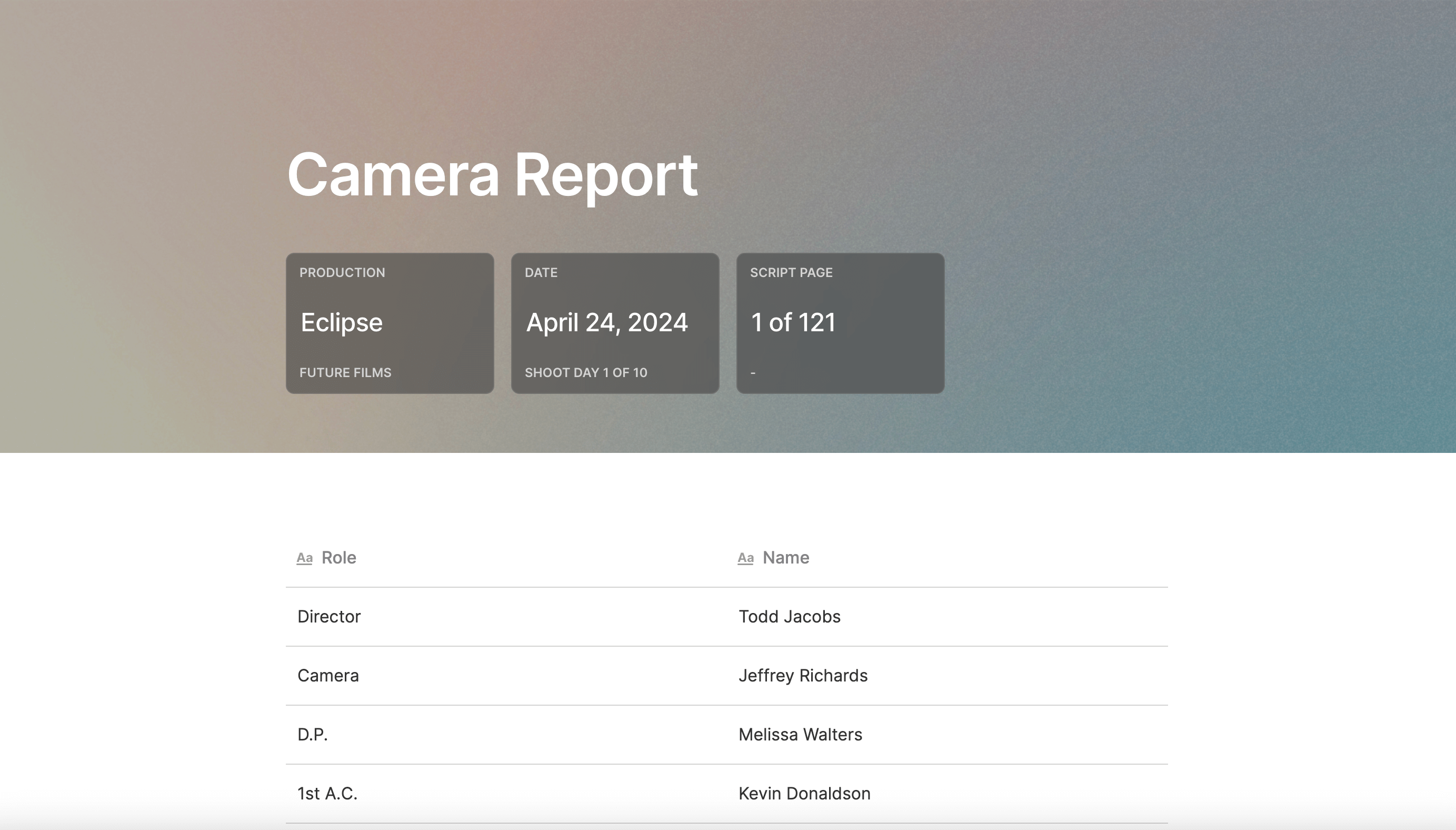Image resolution: width=1456 pixels, height=830 pixels.
Task: Click the Camera Report page title
Action: click(492, 175)
